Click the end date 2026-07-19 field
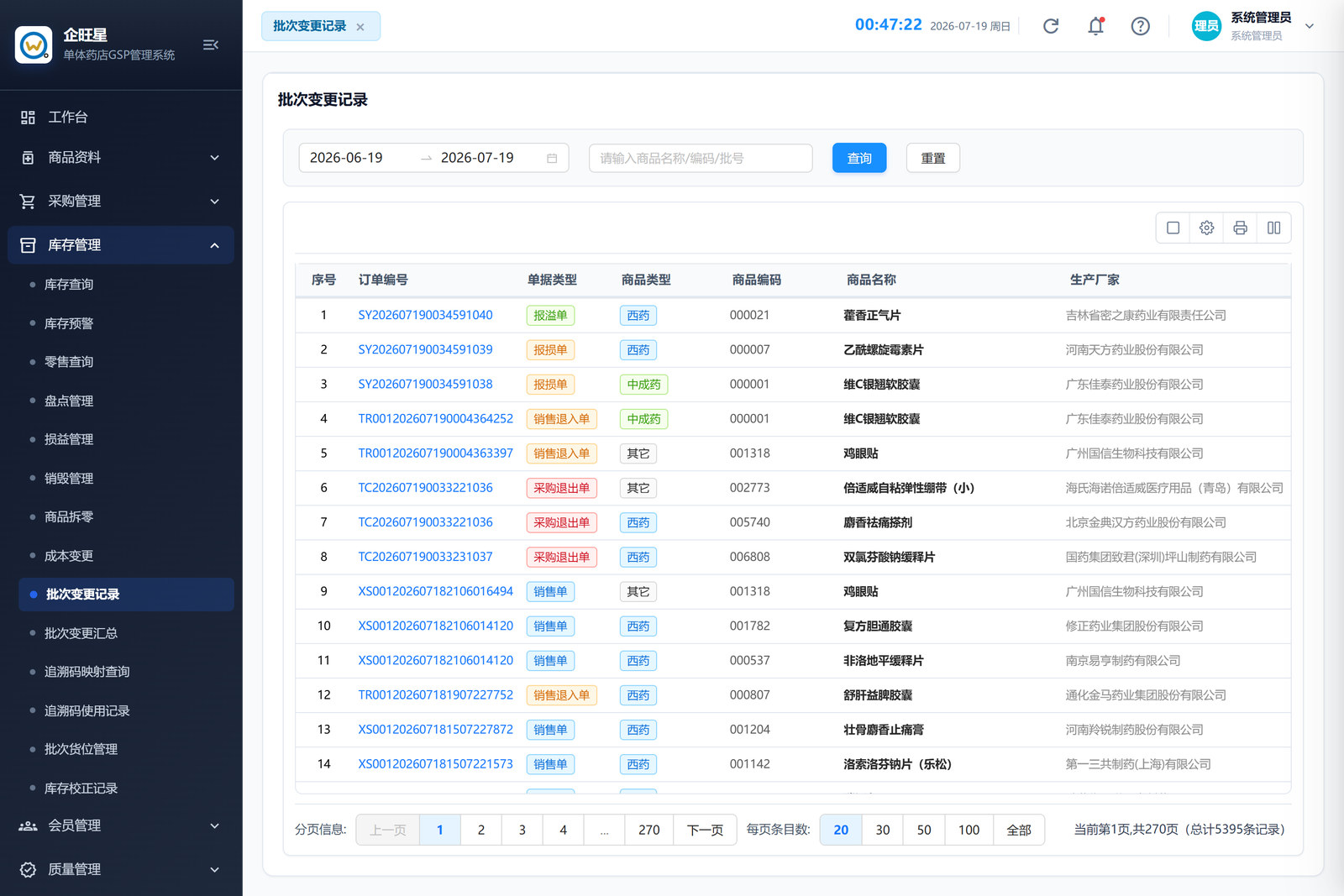 pyautogui.click(x=477, y=158)
